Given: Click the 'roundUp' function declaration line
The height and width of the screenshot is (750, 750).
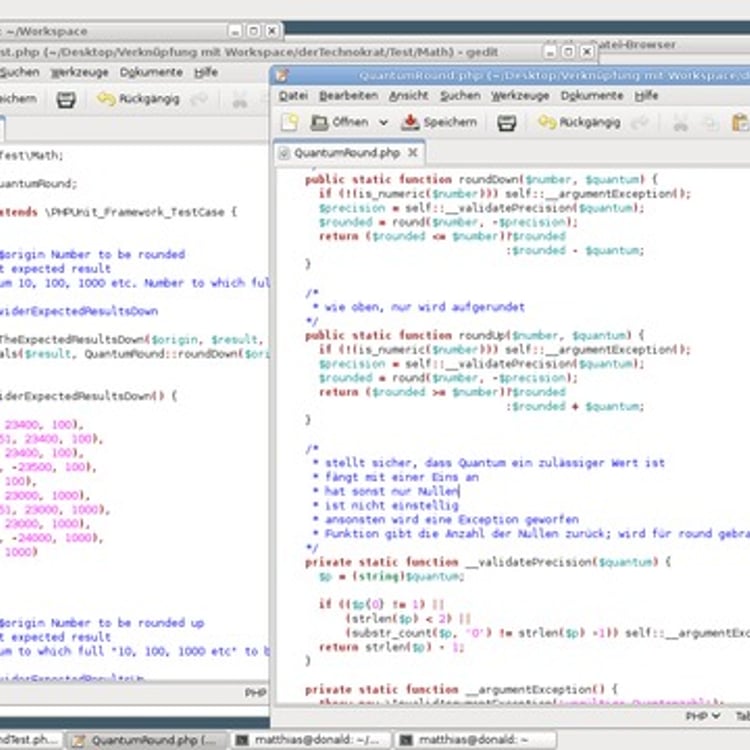Looking at the screenshot, I should point(475,336).
